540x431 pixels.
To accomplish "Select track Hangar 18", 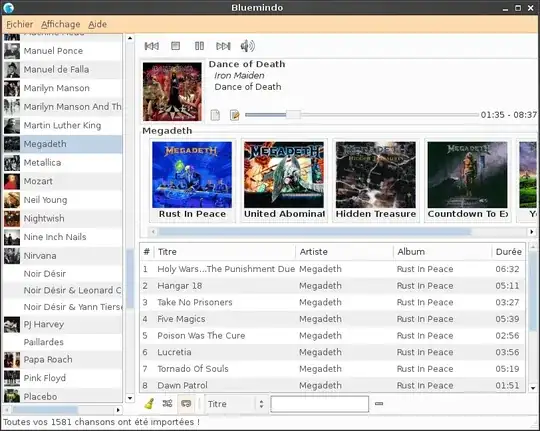I will pos(332,286).
